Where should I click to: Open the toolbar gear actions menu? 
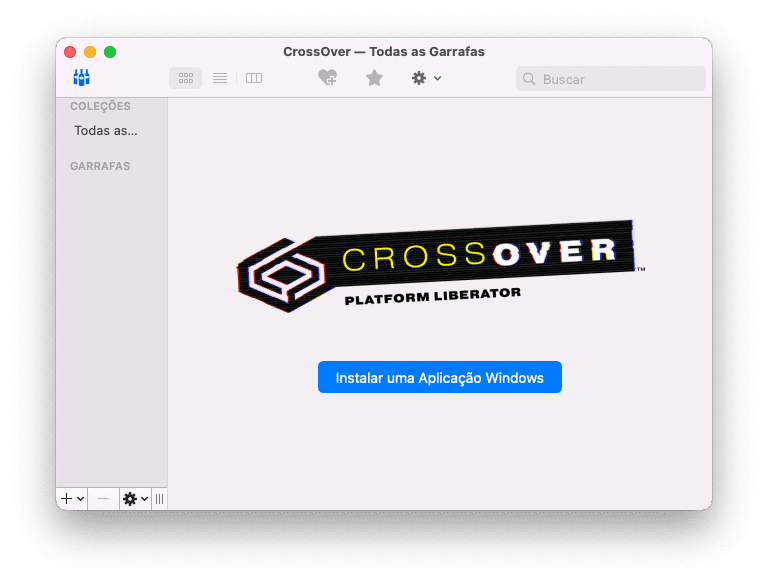[x=426, y=78]
